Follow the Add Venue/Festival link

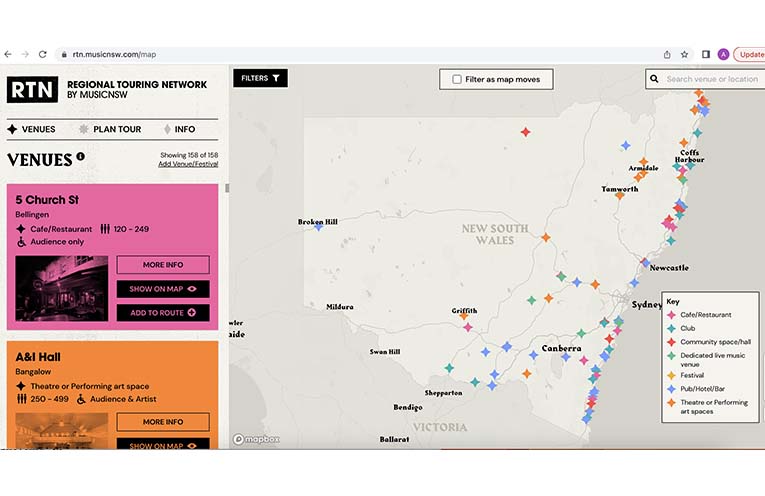(x=188, y=164)
